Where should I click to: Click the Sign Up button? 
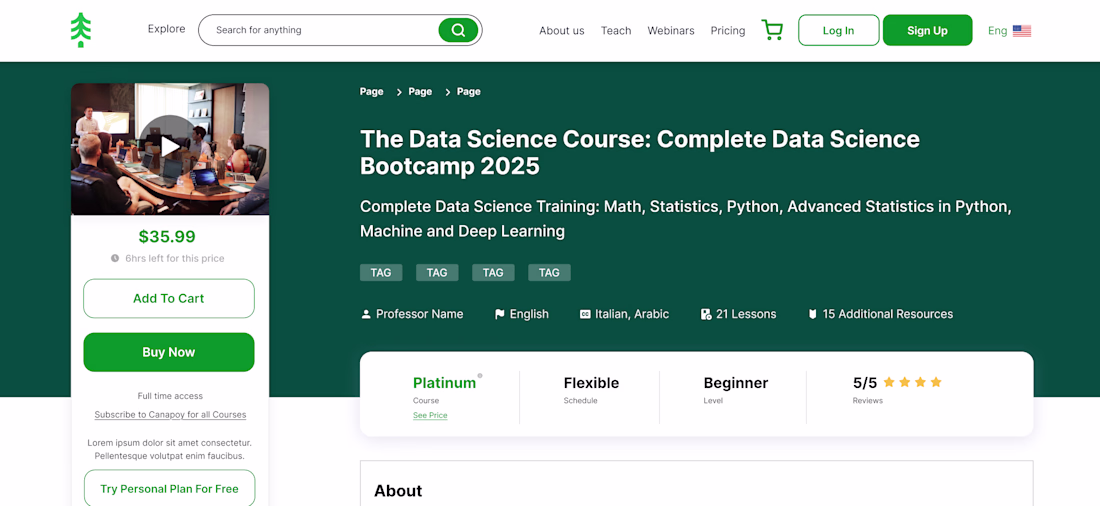pyautogui.click(x=927, y=31)
